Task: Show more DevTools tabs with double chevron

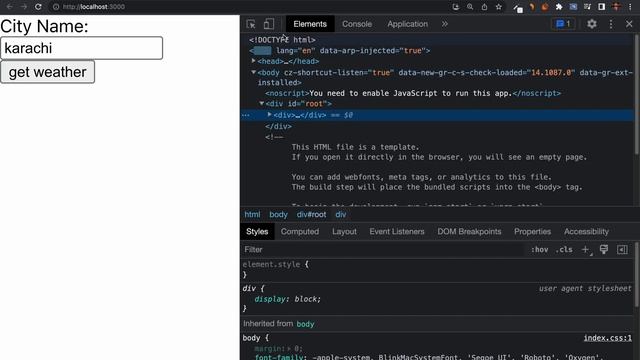Action: pyautogui.click(x=444, y=24)
